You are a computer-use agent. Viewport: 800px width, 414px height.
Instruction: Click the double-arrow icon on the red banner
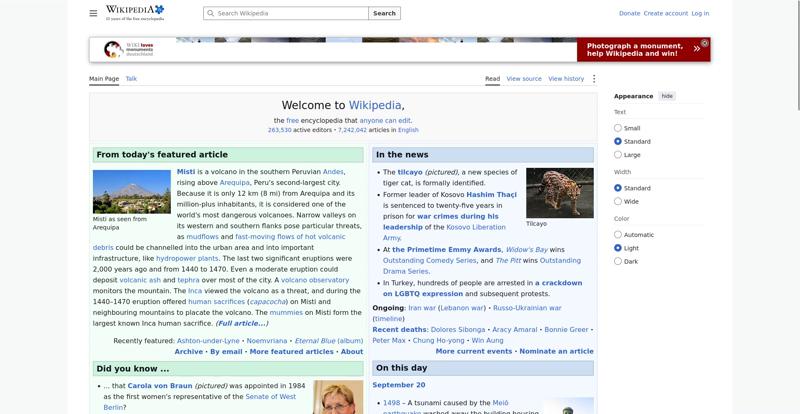click(x=696, y=49)
